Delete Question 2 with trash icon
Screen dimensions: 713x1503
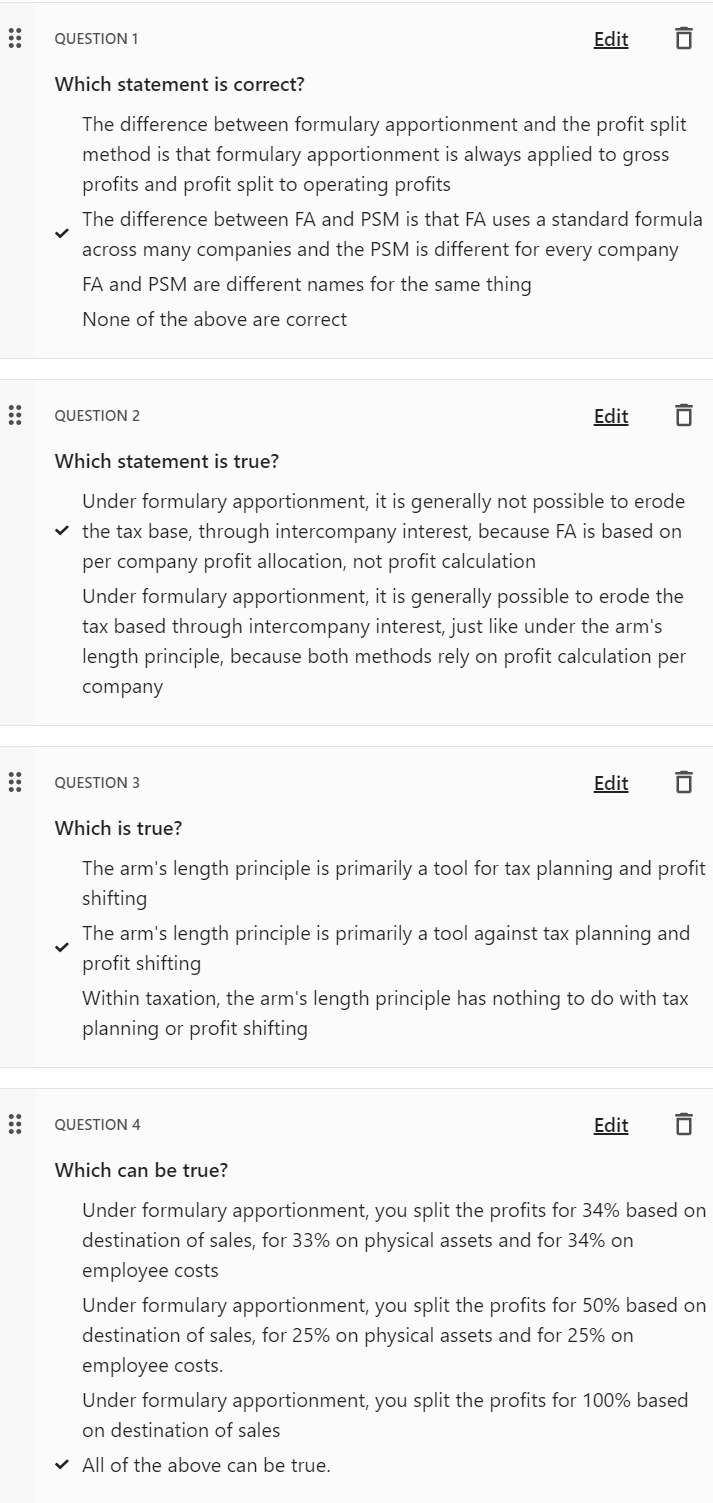684,416
